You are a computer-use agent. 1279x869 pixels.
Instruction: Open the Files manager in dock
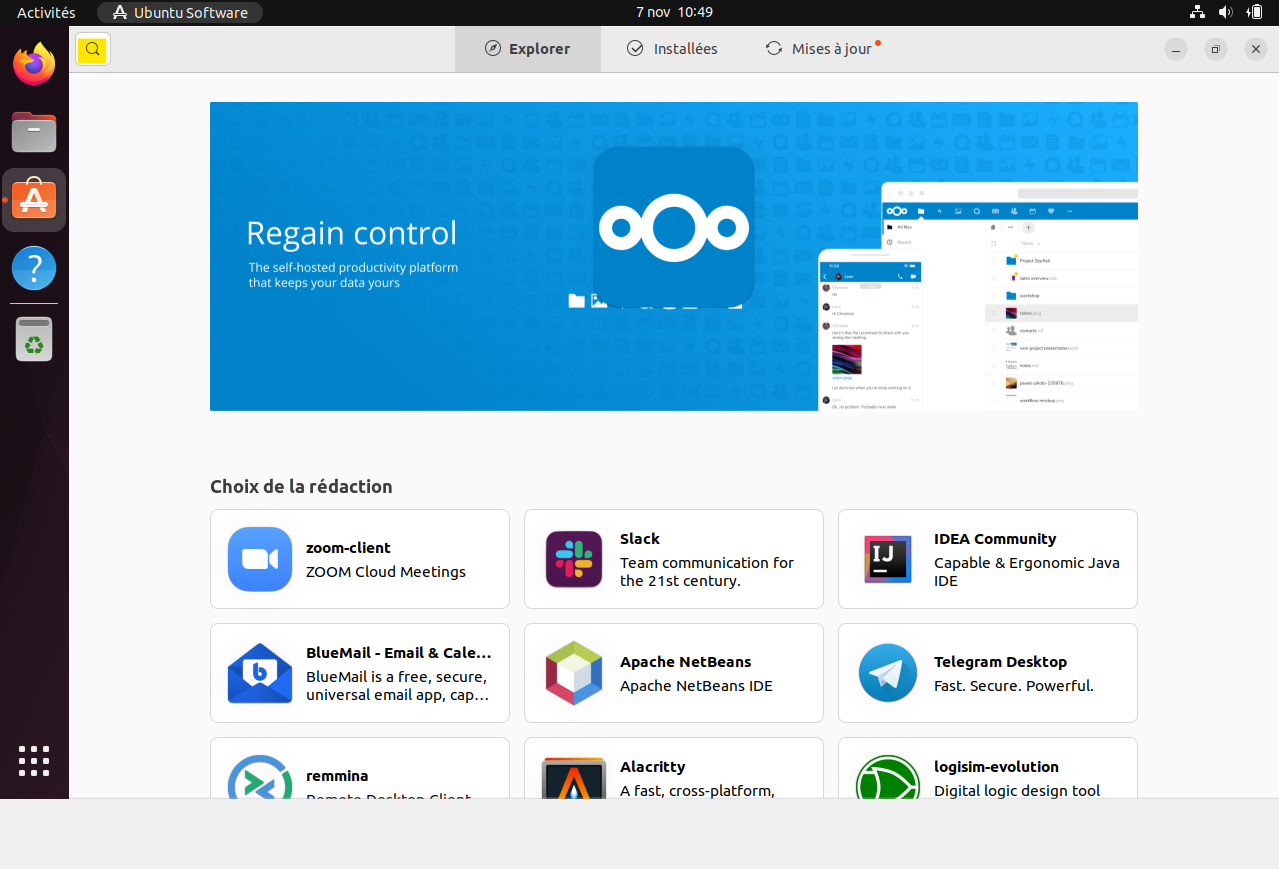point(34,132)
